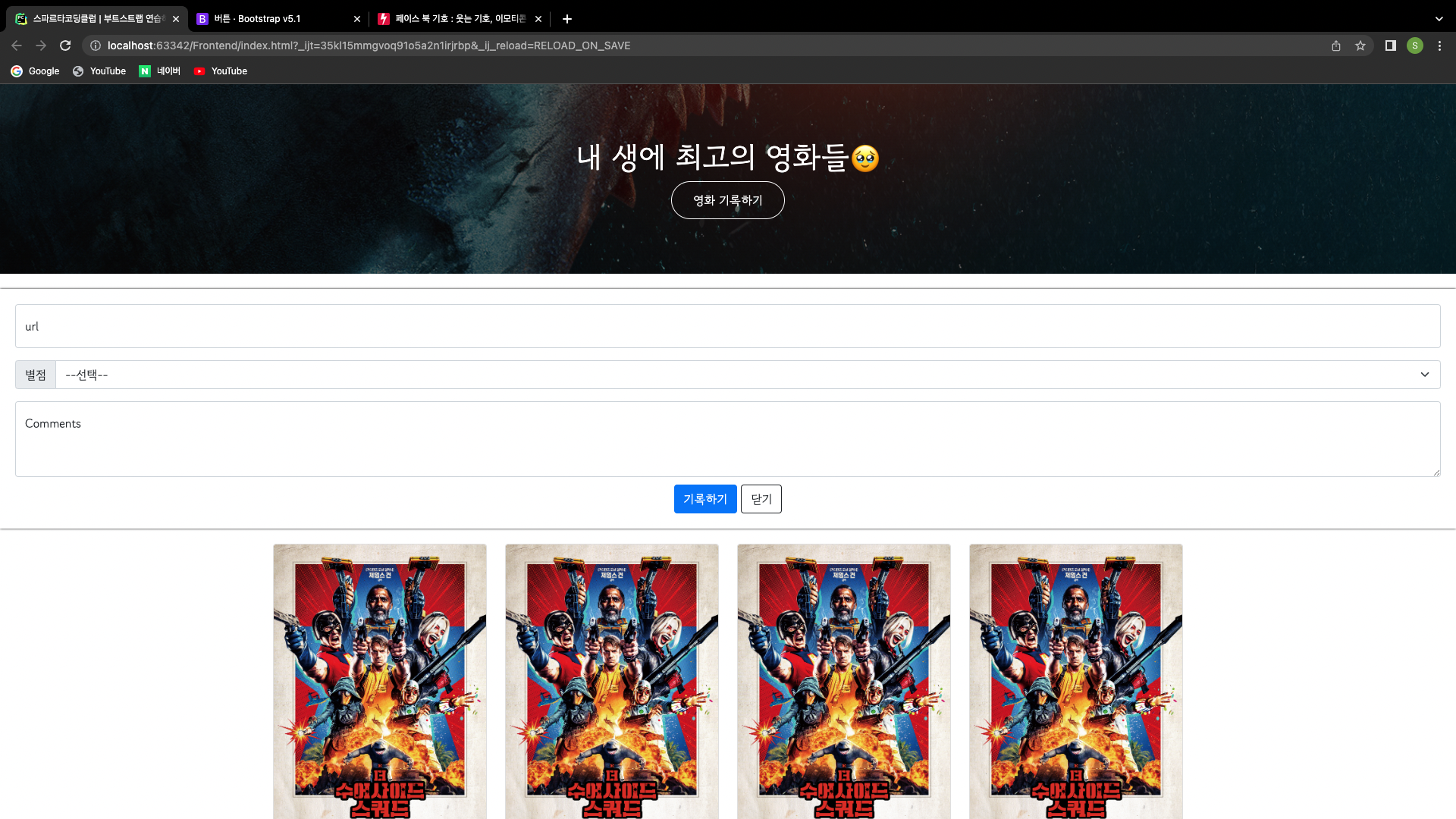The width and height of the screenshot is (1456, 819).
Task: Click the blue 기록하기 button
Action: tap(705, 499)
